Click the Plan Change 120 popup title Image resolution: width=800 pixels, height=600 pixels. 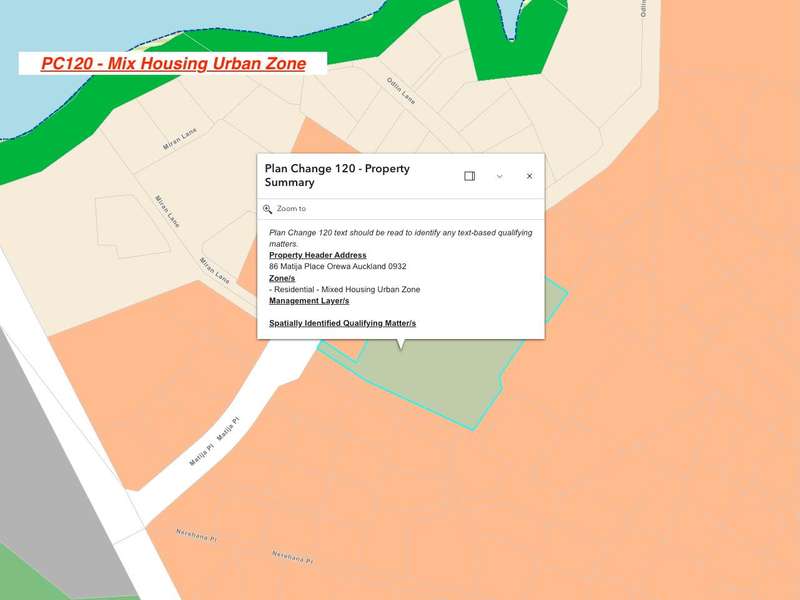[337, 175]
